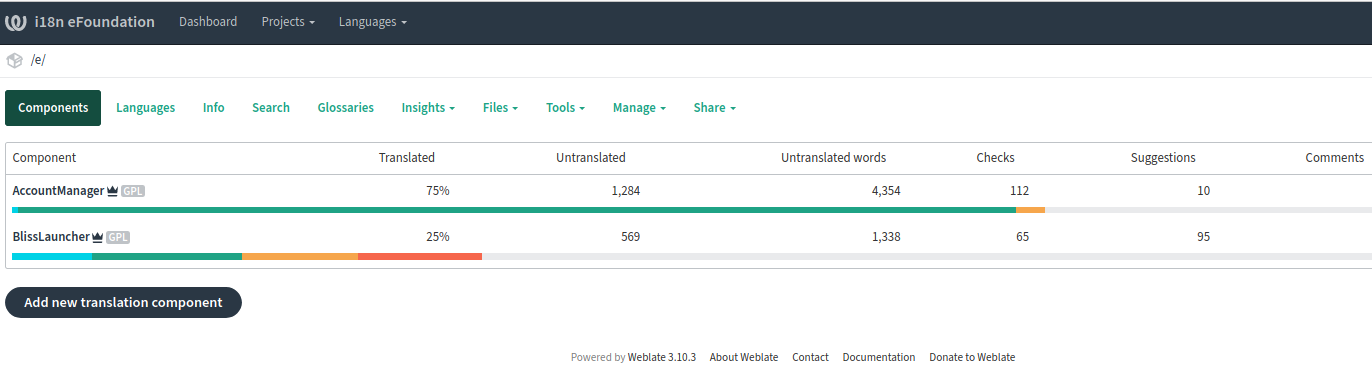Go to Dashboard in the navbar
Screen dimensions: 1372x390
click(x=208, y=22)
